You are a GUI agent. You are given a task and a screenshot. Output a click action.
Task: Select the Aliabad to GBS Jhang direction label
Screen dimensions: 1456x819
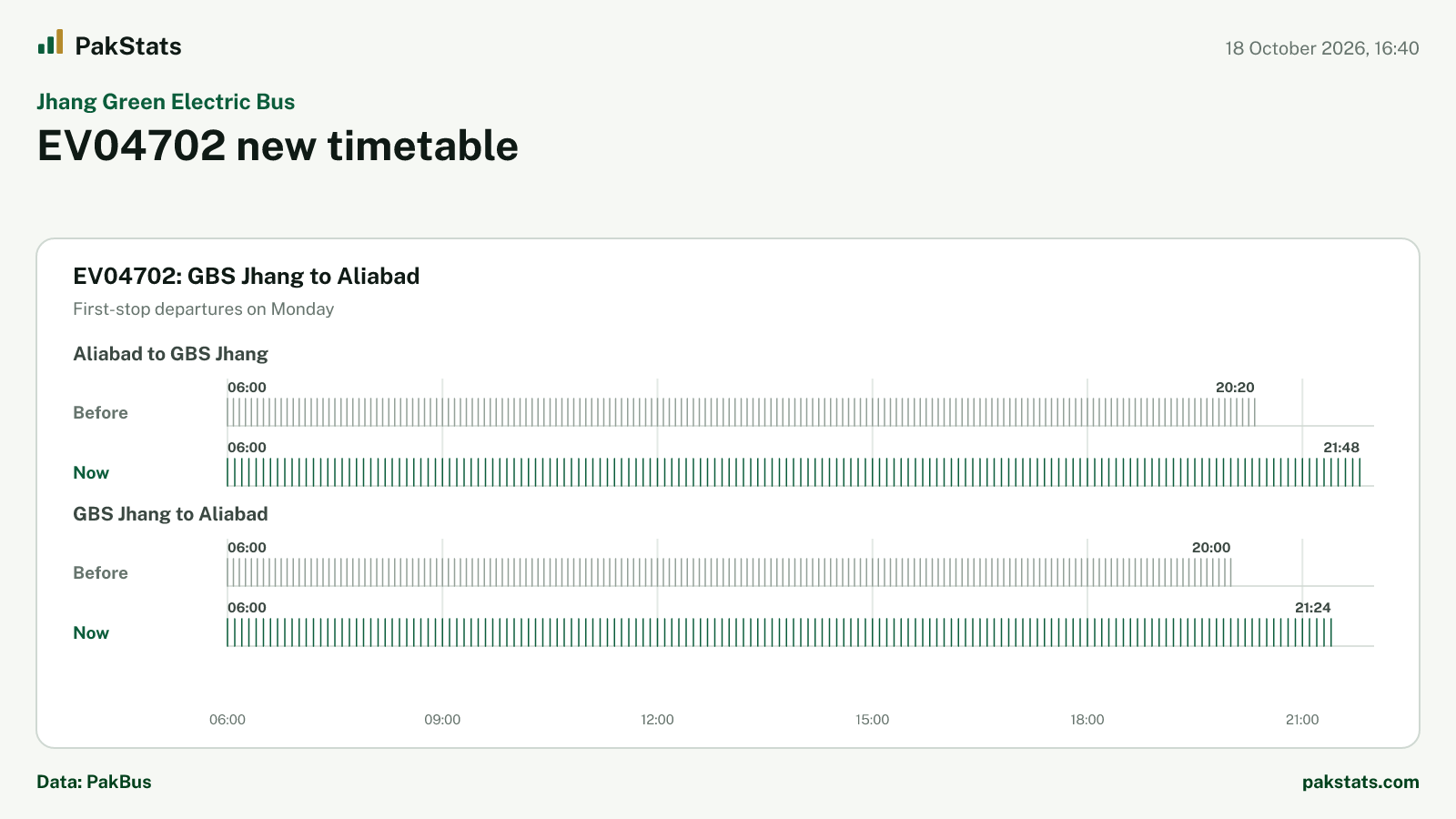(x=171, y=354)
